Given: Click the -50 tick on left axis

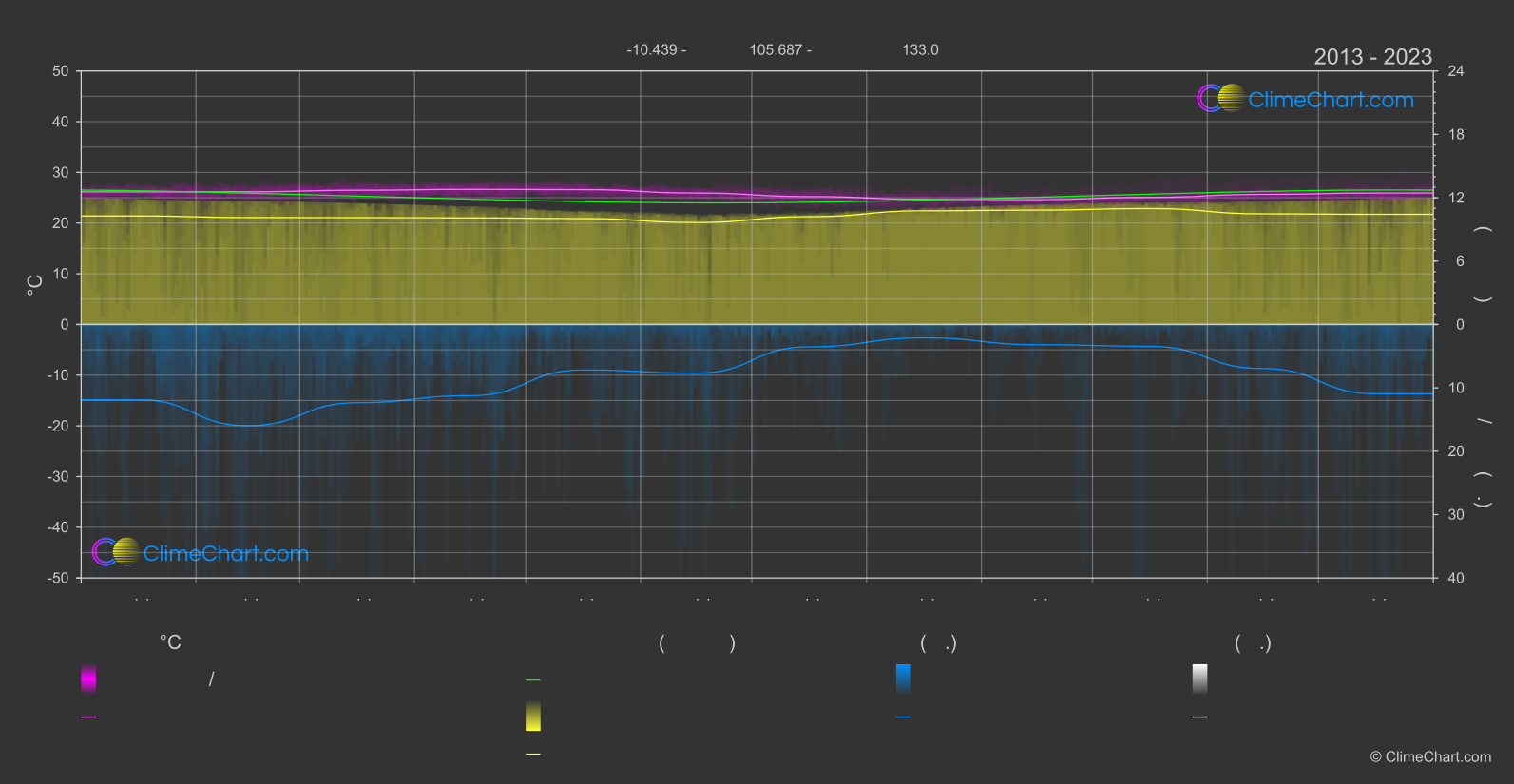Looking at the screenshot, I should [x=58, y=578].
